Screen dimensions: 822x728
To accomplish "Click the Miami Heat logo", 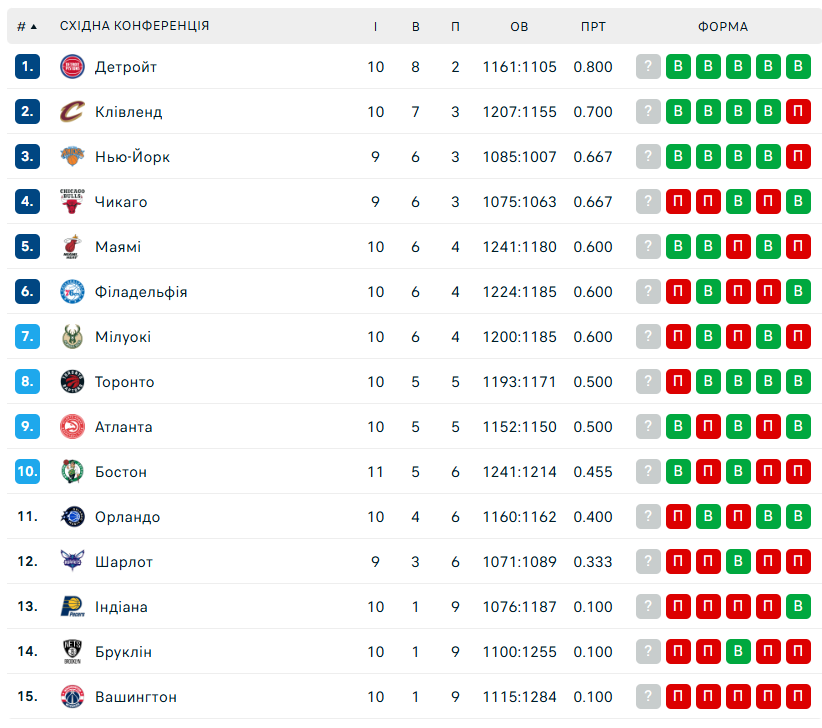I will point(72,247).
